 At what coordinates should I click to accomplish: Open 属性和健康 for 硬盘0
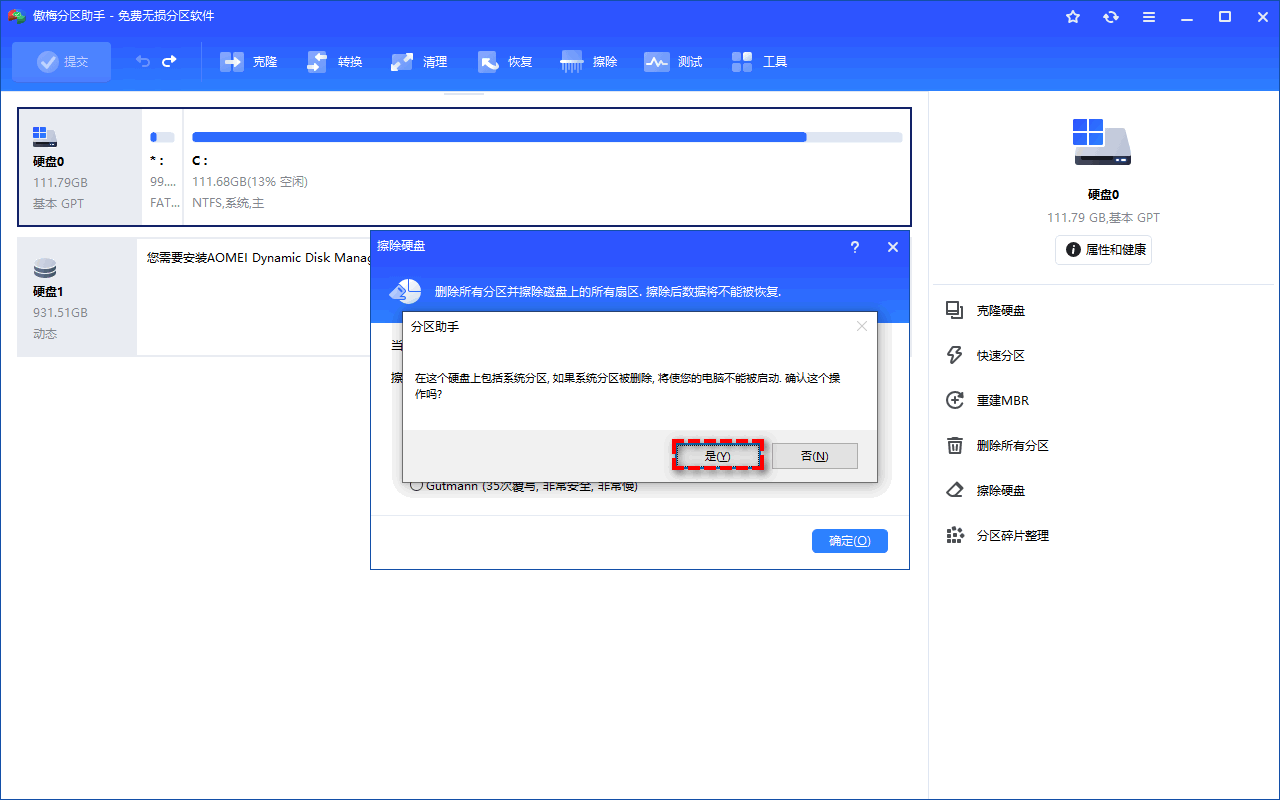(x=1103, y=250)
